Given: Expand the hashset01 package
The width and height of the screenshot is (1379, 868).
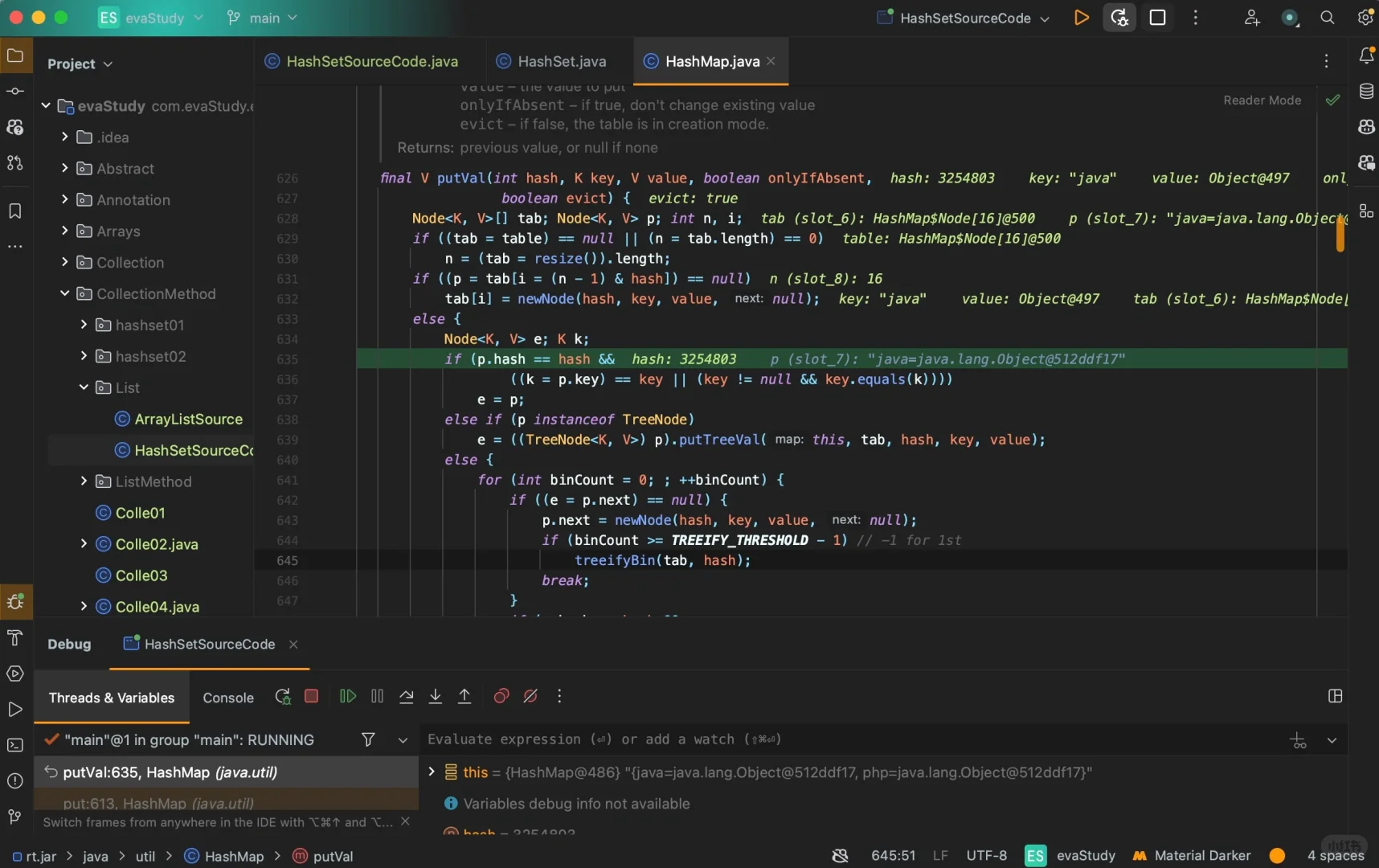Looking at the screenshot, I should pyautogui.click(x=84, y=325).
